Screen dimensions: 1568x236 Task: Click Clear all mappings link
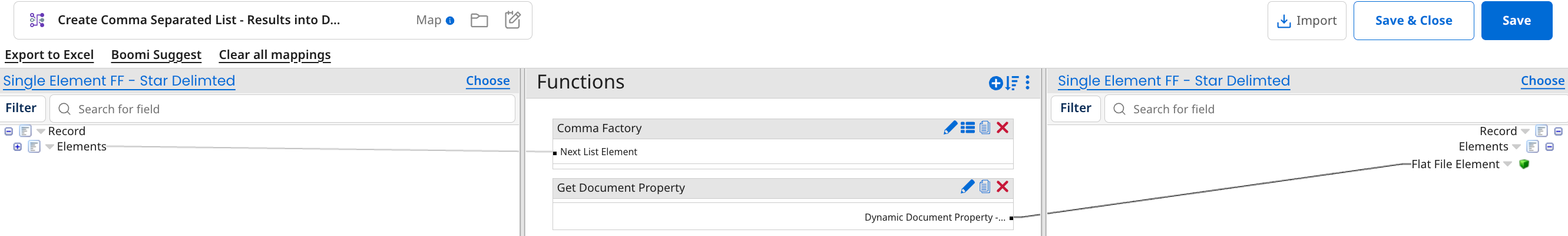click(x=274, y=55)
